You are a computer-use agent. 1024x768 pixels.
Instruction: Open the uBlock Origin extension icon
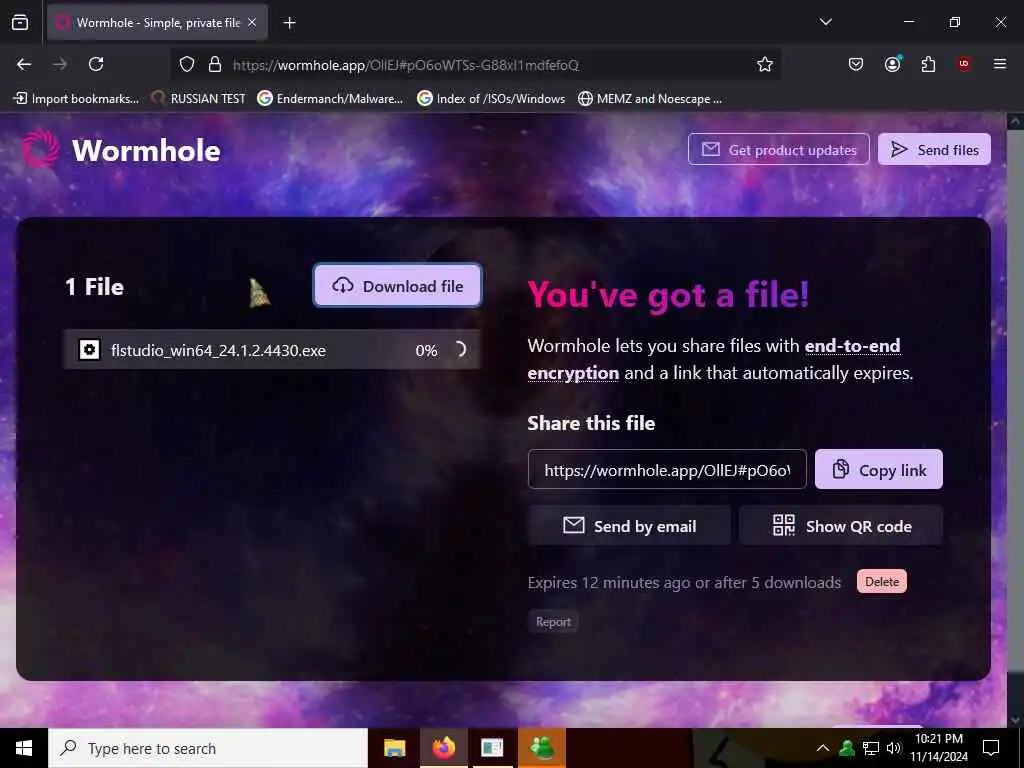pos(964,64)
